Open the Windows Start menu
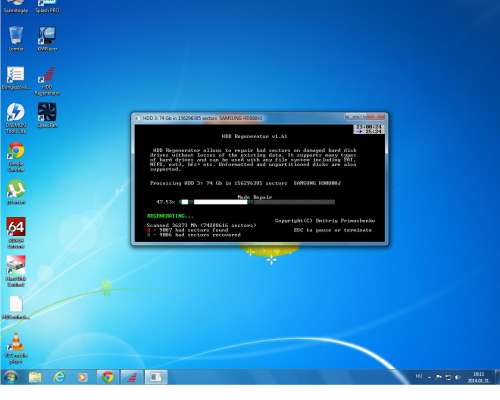Image resolution: width=500 pixels, height=400 pixels. [10, 377]
